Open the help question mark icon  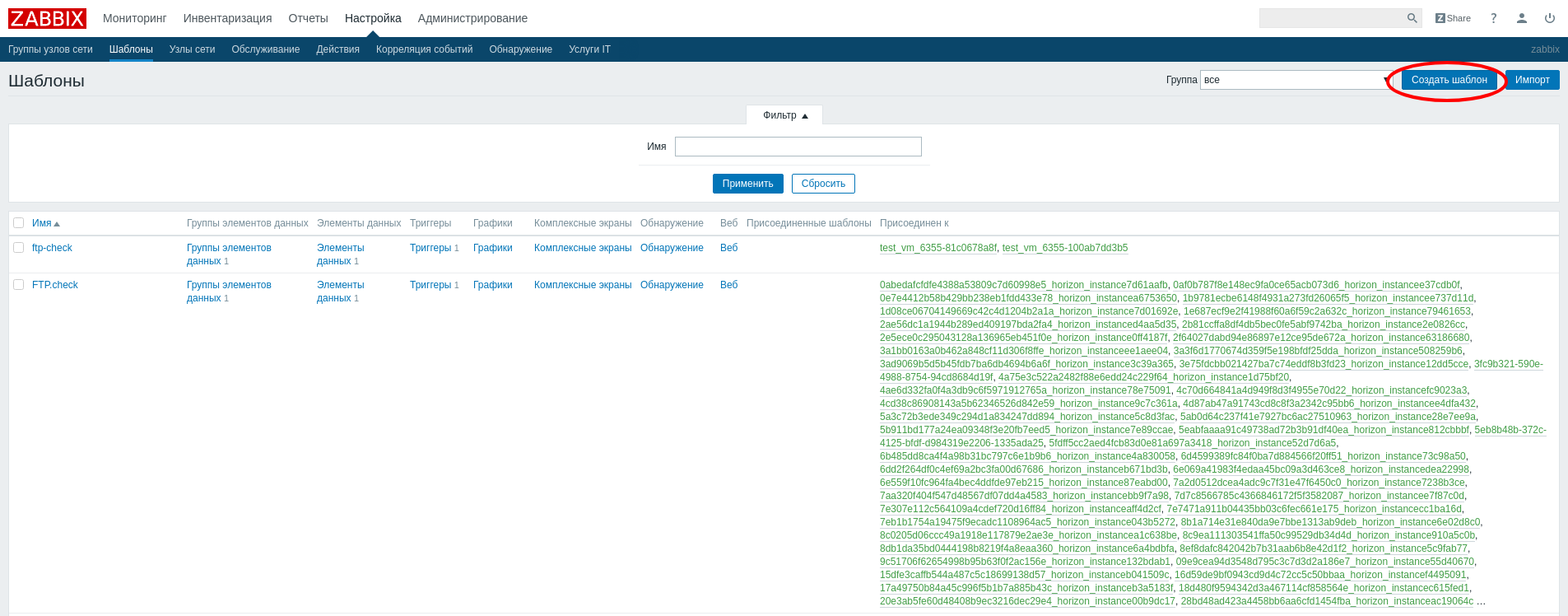tap(1493, 18)
